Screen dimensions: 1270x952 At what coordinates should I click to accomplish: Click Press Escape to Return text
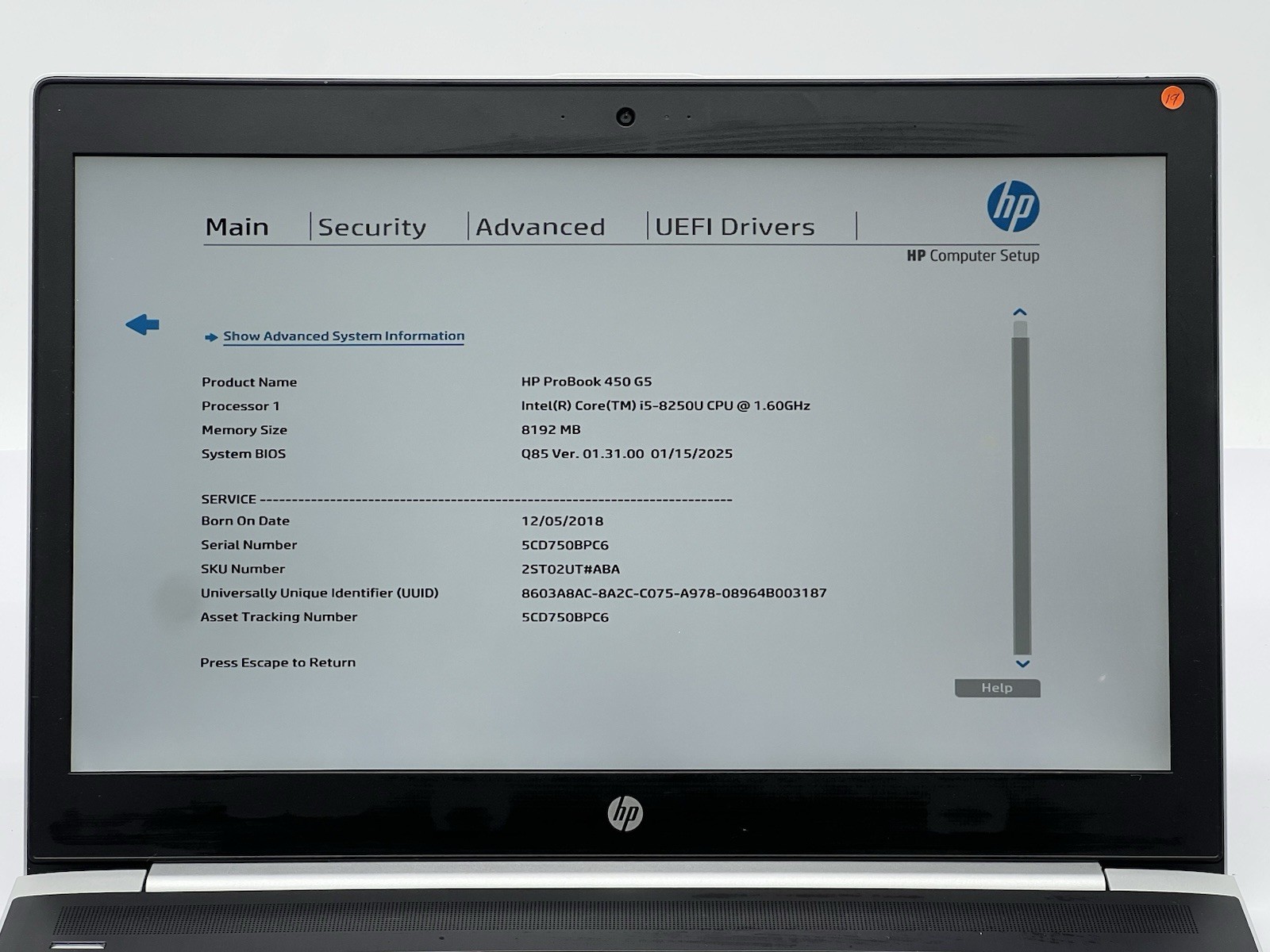pyautogui.click(x=278, y=662)
